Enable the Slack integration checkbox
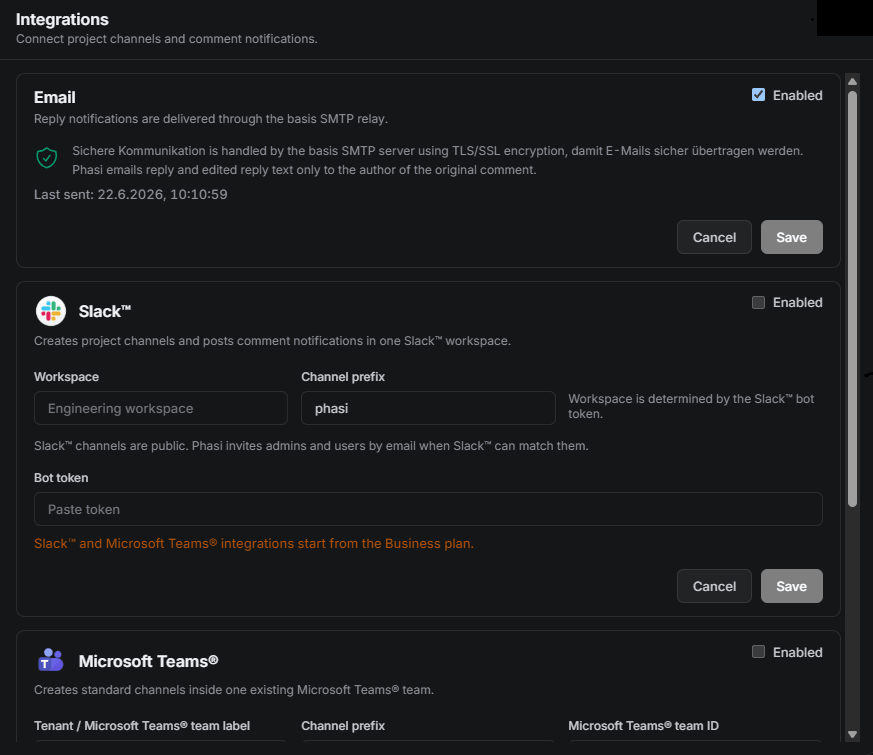This screenshot has height=755, width=873. point(758,302)
